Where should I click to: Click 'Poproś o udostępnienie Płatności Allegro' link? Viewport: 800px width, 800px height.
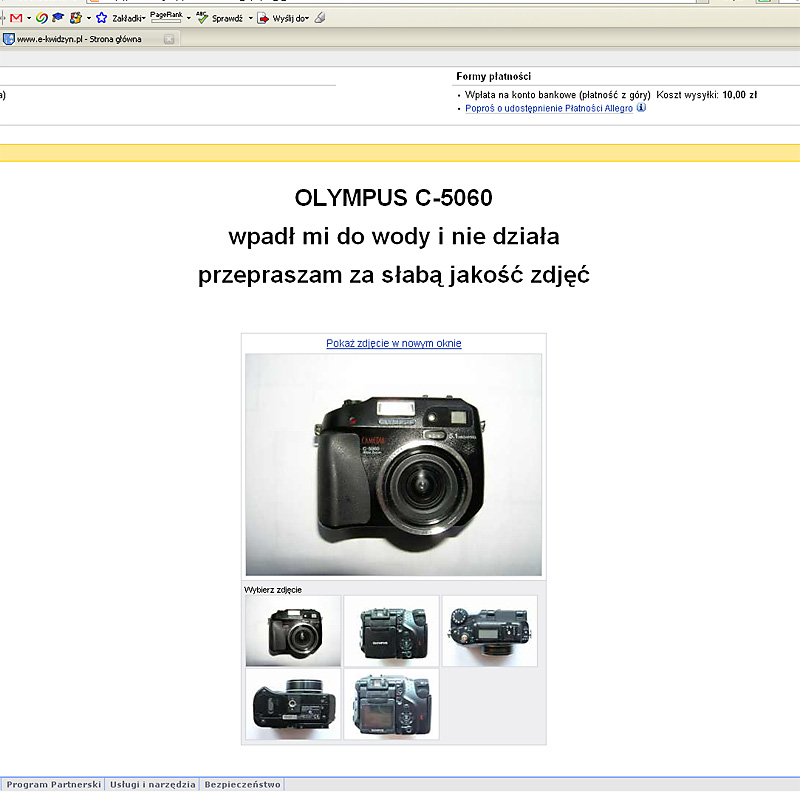[x=549, y=108]
